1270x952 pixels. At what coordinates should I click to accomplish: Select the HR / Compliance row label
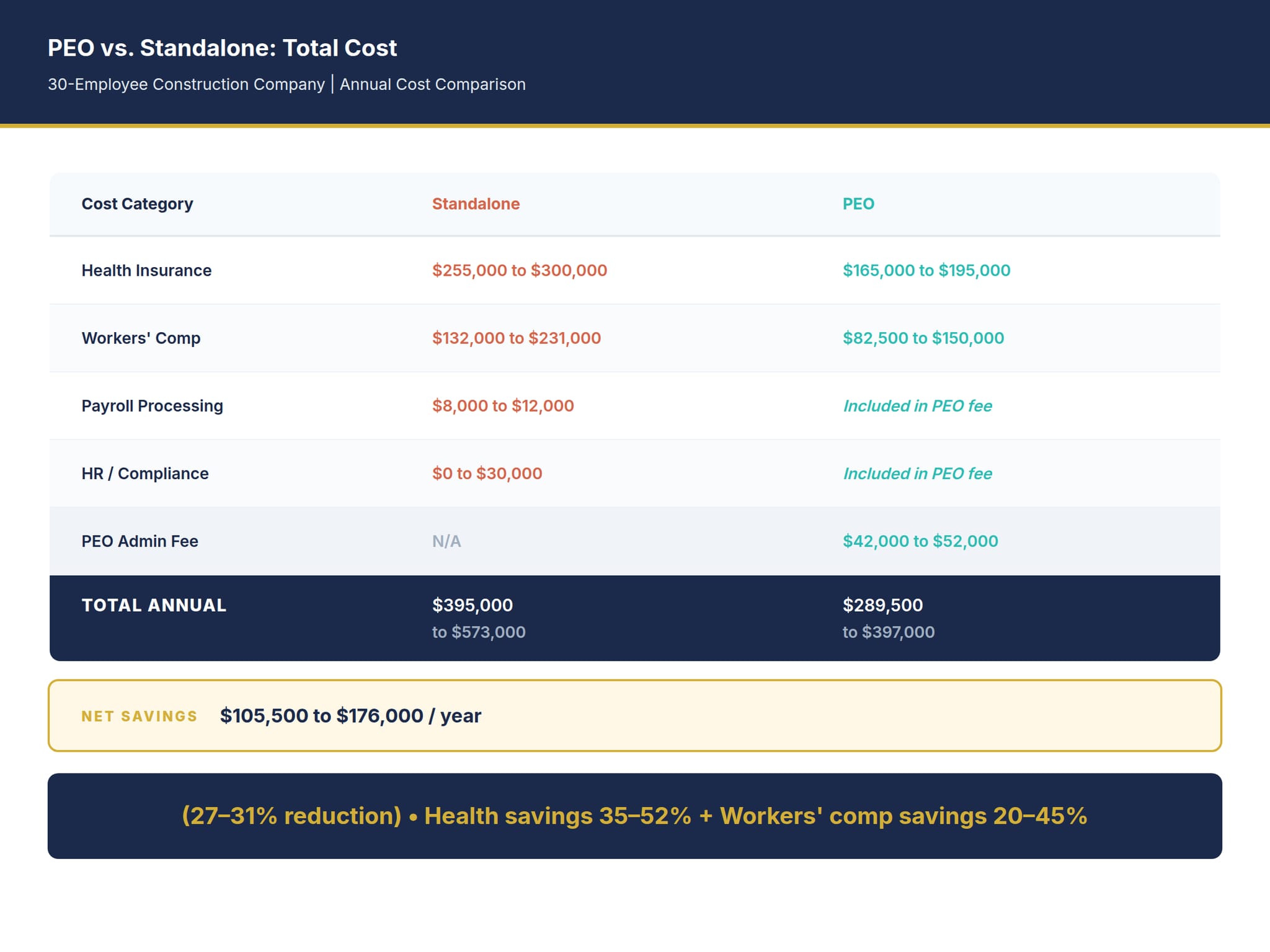coord(144,473)
